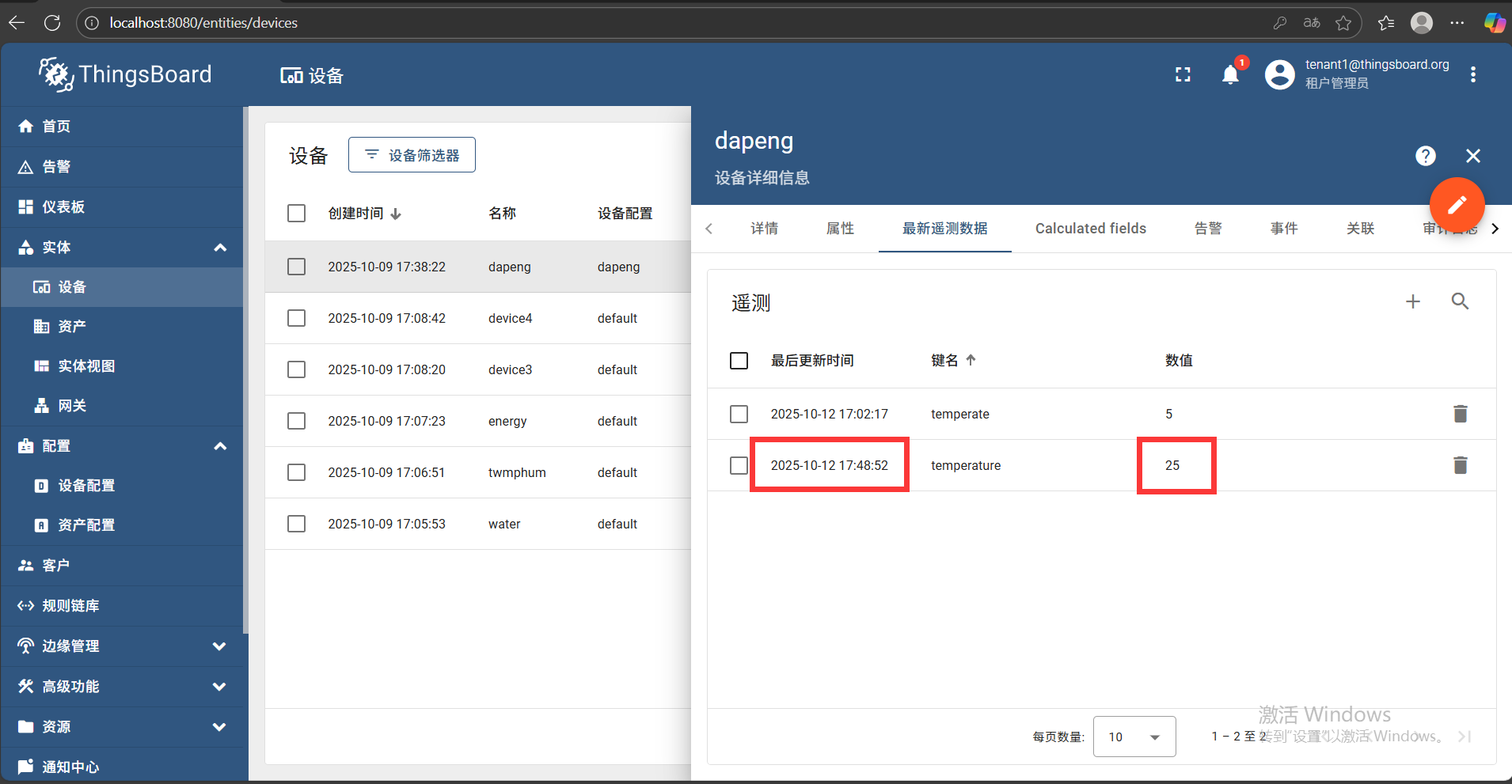Screen dimensions: 1512x784
Task: Click the edit pencil floating button
Action: tap(1457, 205)
